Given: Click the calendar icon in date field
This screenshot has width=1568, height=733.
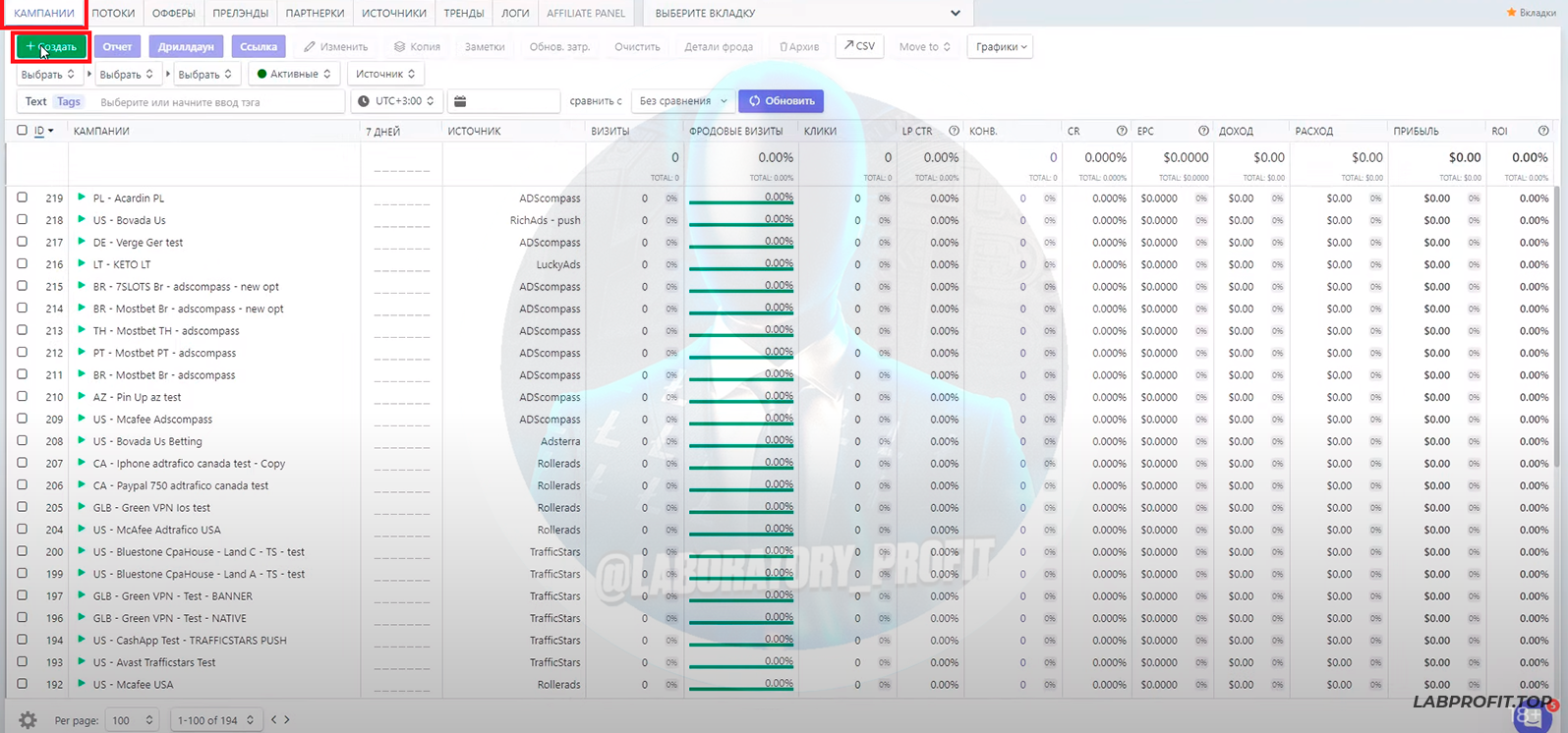Looking at the screenshot, I should click(x=460, y=101).
